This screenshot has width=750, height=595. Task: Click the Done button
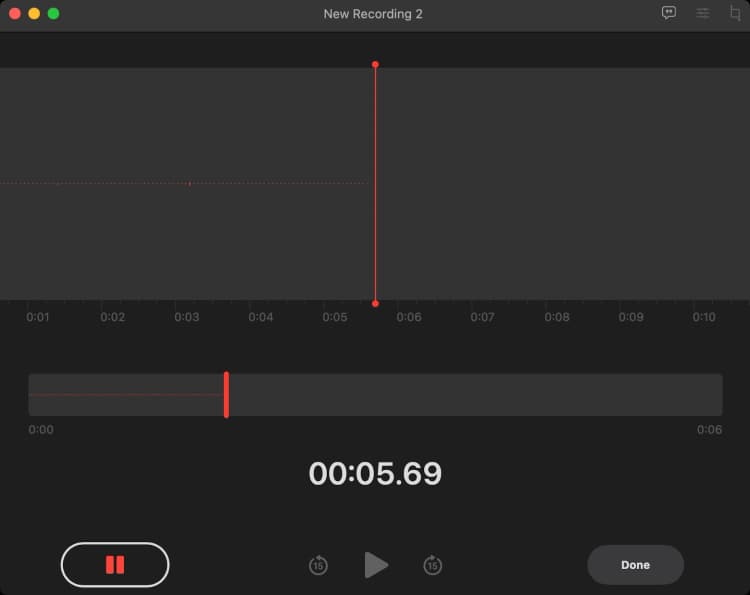635,565
